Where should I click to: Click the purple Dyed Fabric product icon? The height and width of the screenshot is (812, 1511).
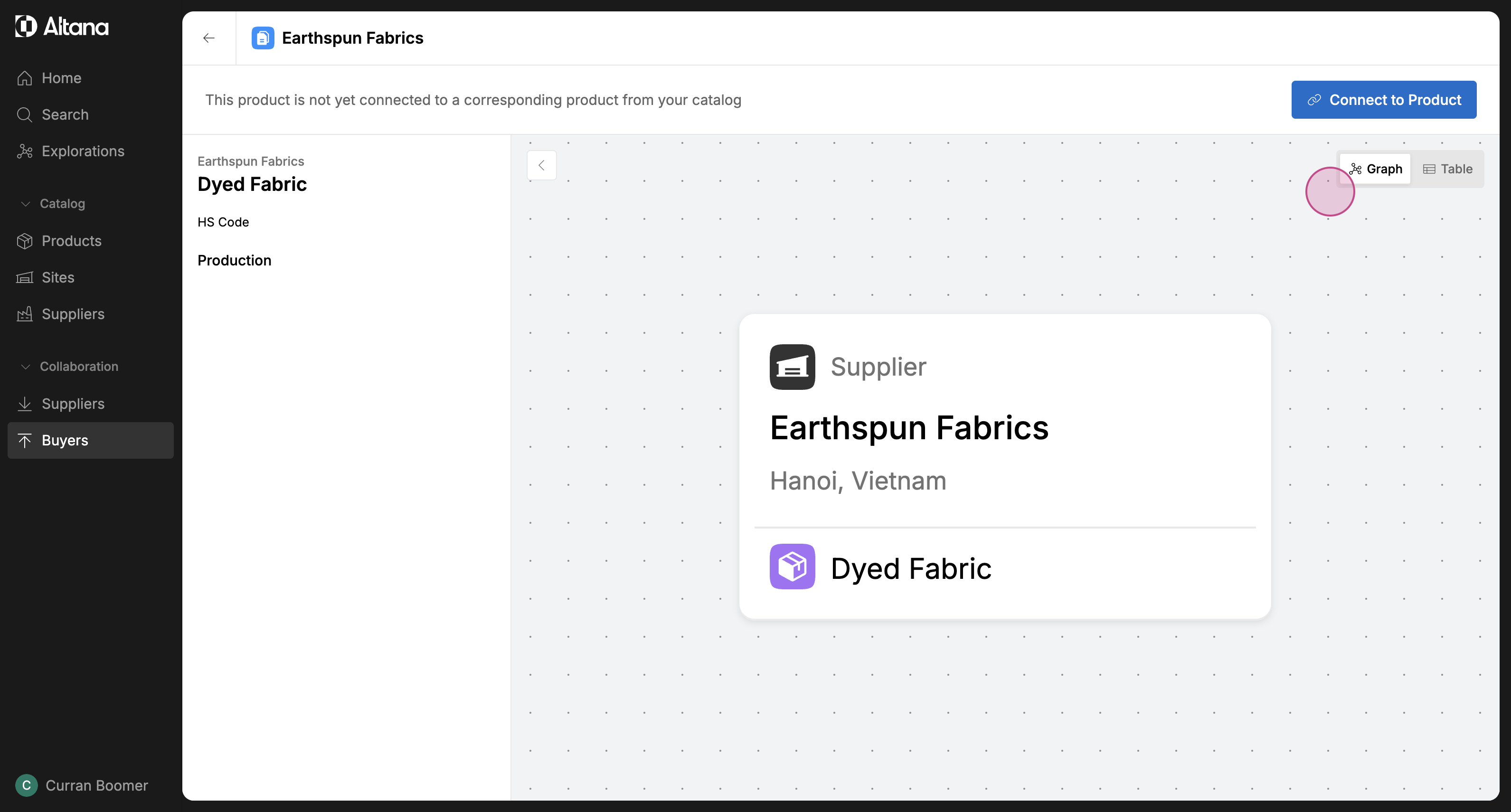coord(792,567)
